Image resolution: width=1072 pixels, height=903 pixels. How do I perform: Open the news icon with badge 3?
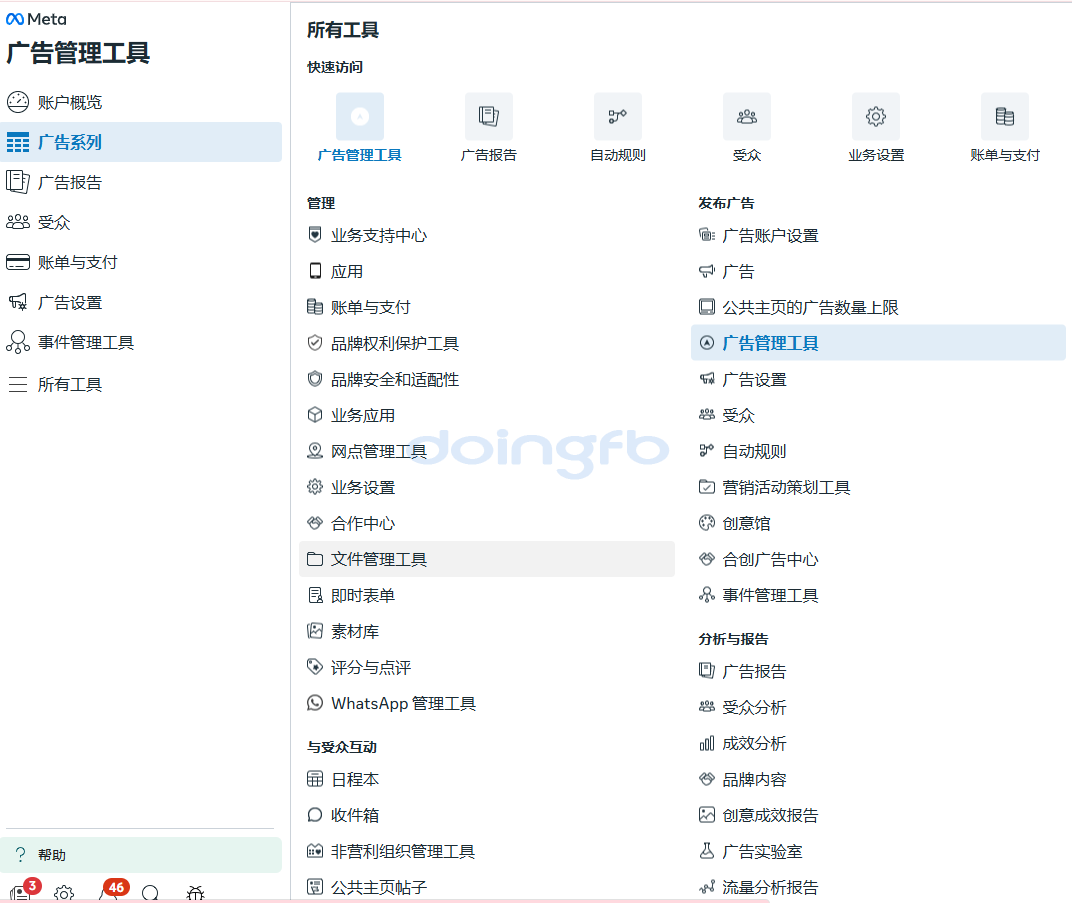point(22,891)
